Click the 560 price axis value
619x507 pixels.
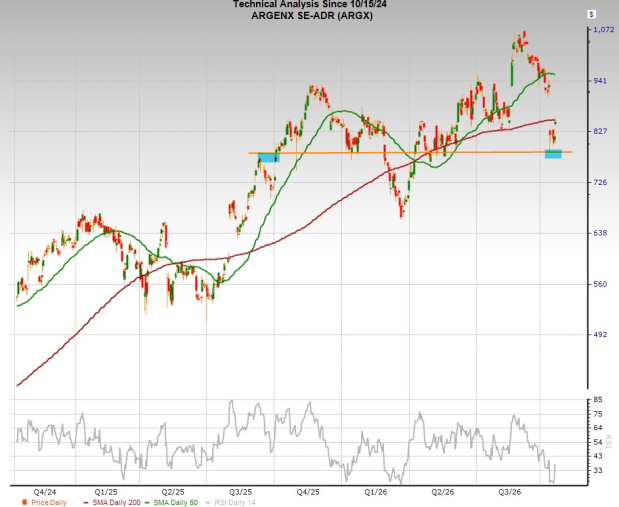tap(600, 284)
